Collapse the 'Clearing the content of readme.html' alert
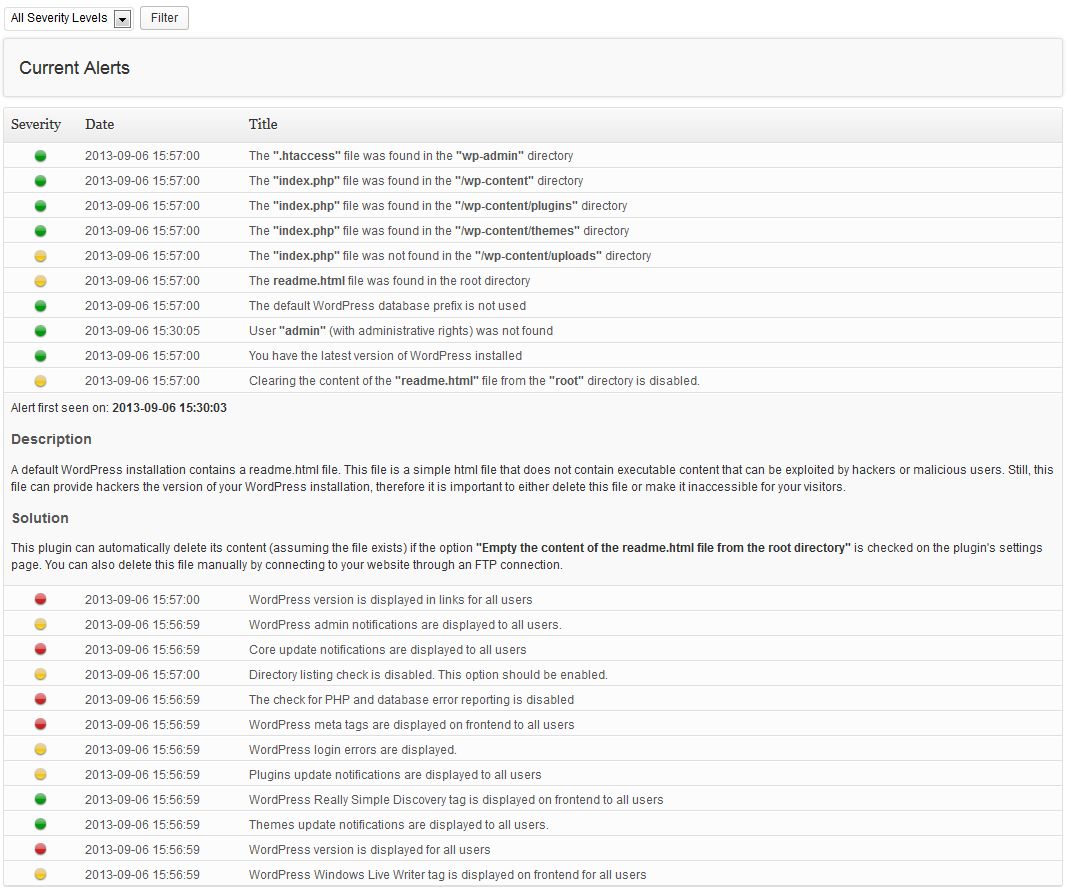 tap(473, 381)
